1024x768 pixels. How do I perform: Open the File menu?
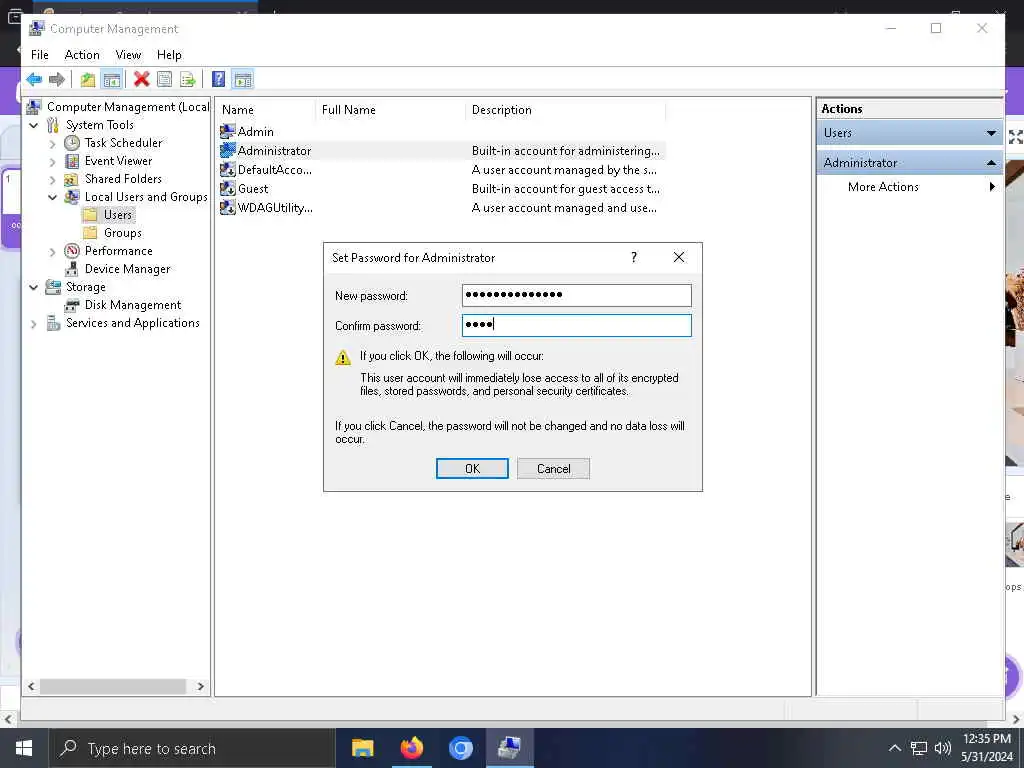[x=39, y=55]
